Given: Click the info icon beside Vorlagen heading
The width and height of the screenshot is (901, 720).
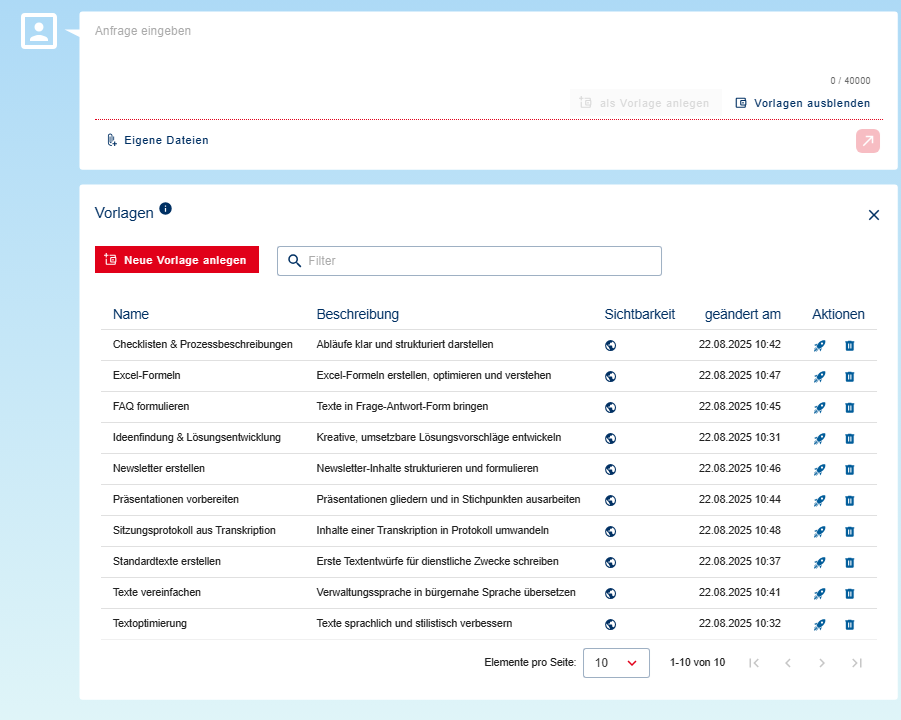Looking at the screenshot, I should 166,209.
